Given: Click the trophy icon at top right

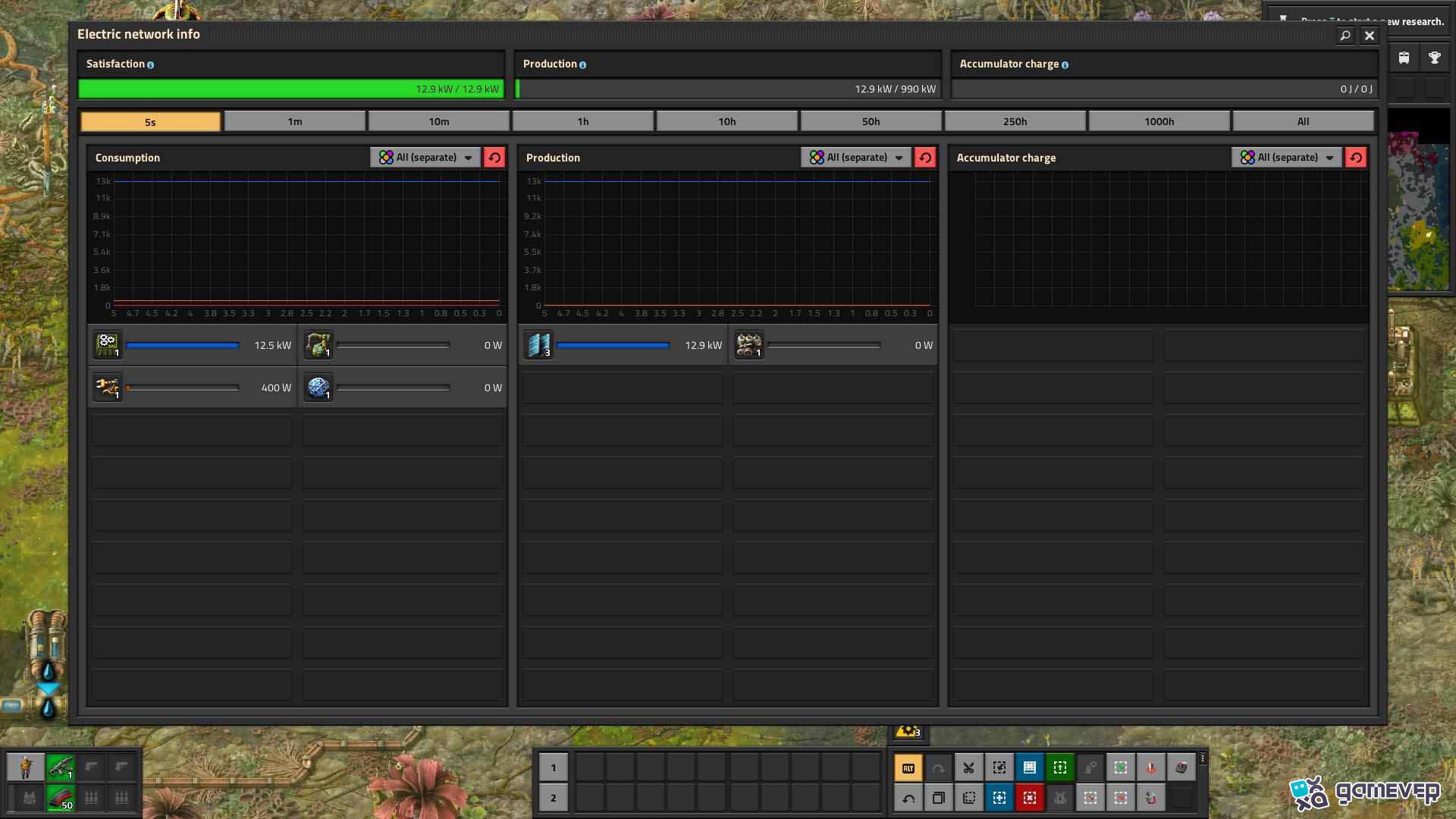Looking at the screenshot, I should point(1434,58).
